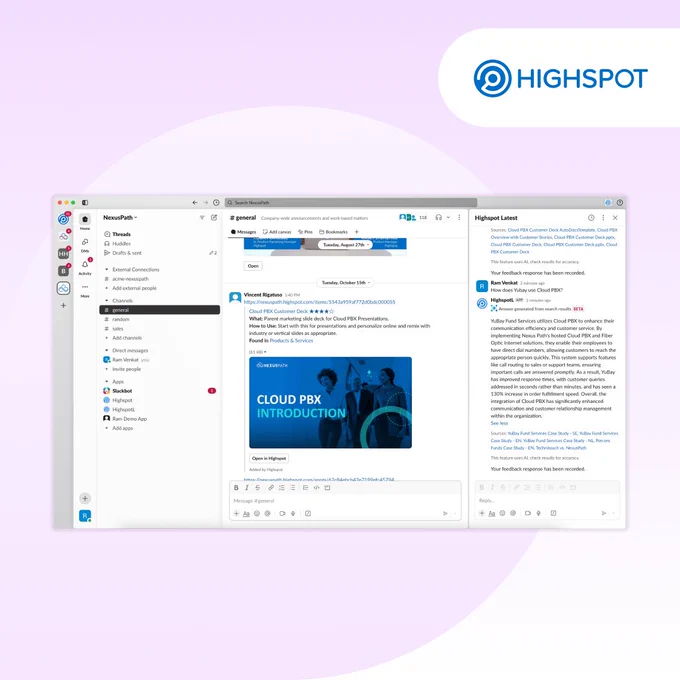
Task: Click the Add canvas tab
Action: (277, 232)
